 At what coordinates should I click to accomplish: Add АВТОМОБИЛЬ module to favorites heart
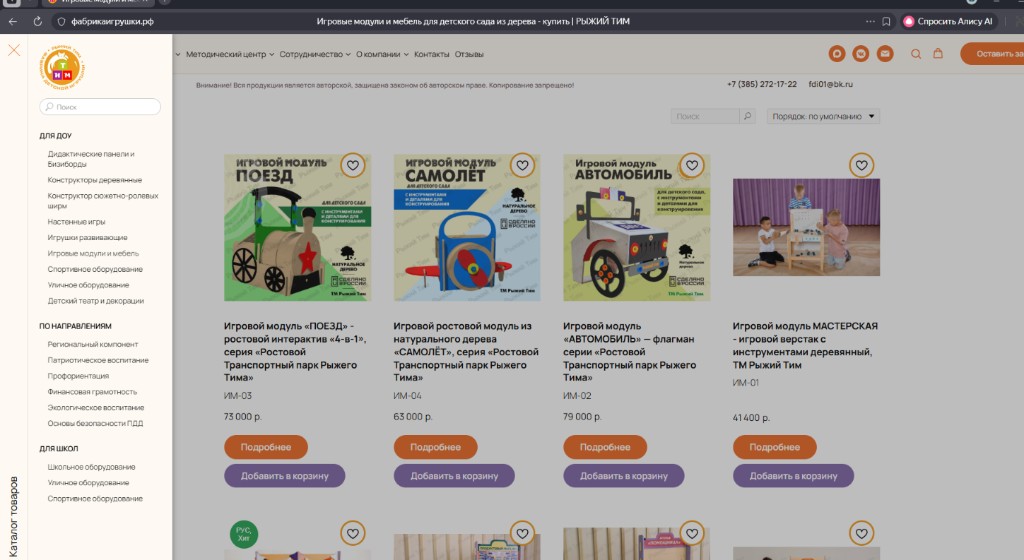[692, 165]
